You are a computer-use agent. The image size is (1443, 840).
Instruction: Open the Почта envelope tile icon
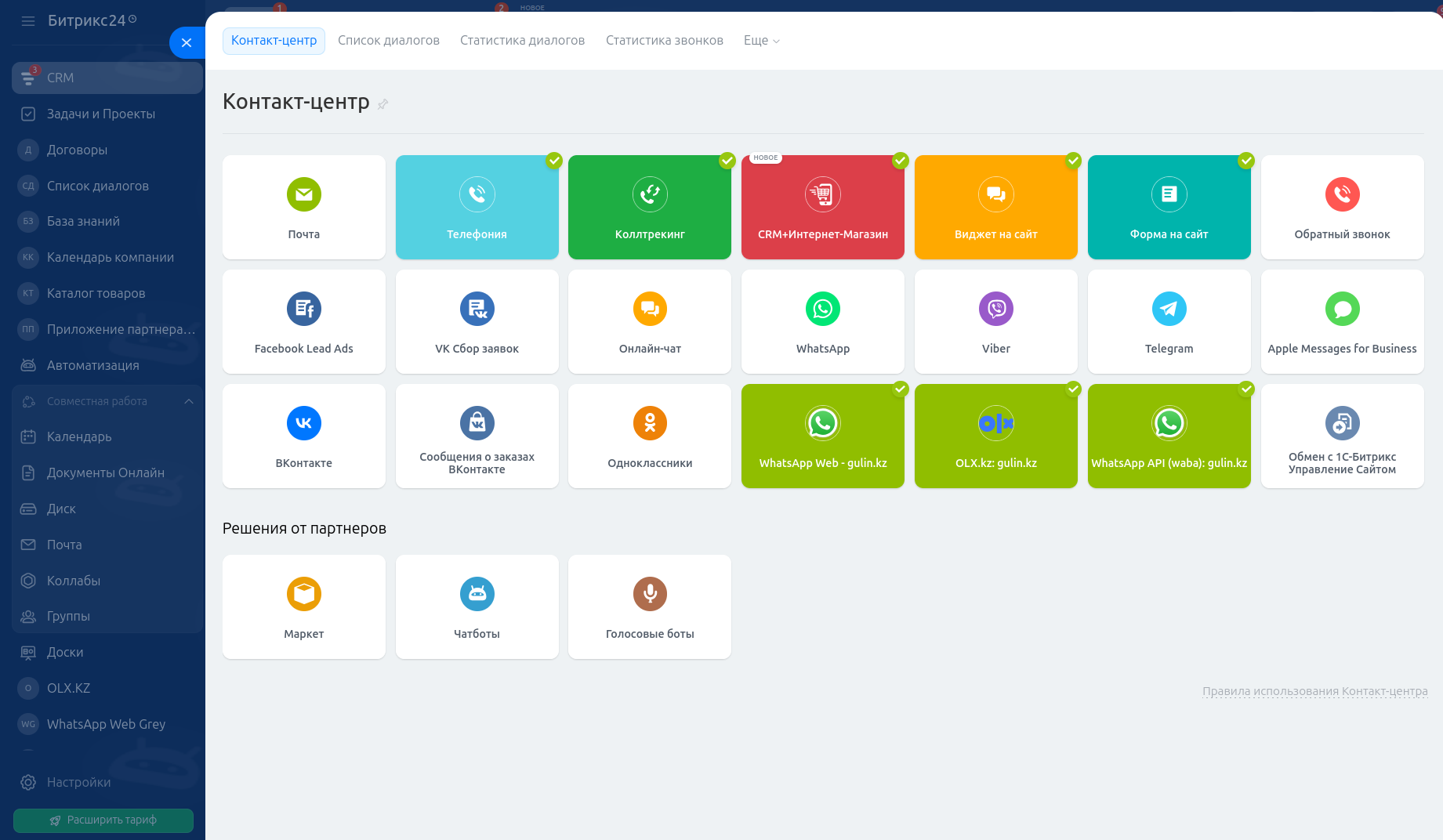(x=303, y=194)
